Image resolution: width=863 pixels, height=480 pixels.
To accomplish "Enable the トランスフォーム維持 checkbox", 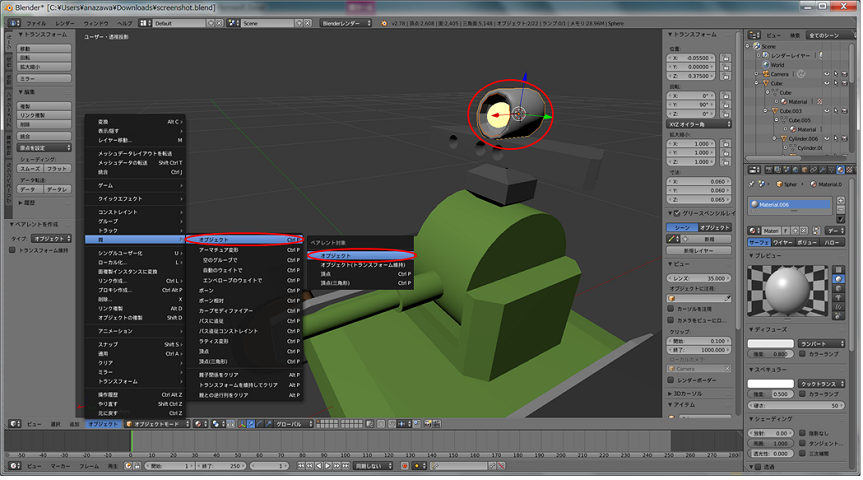I will click(12, 250).
